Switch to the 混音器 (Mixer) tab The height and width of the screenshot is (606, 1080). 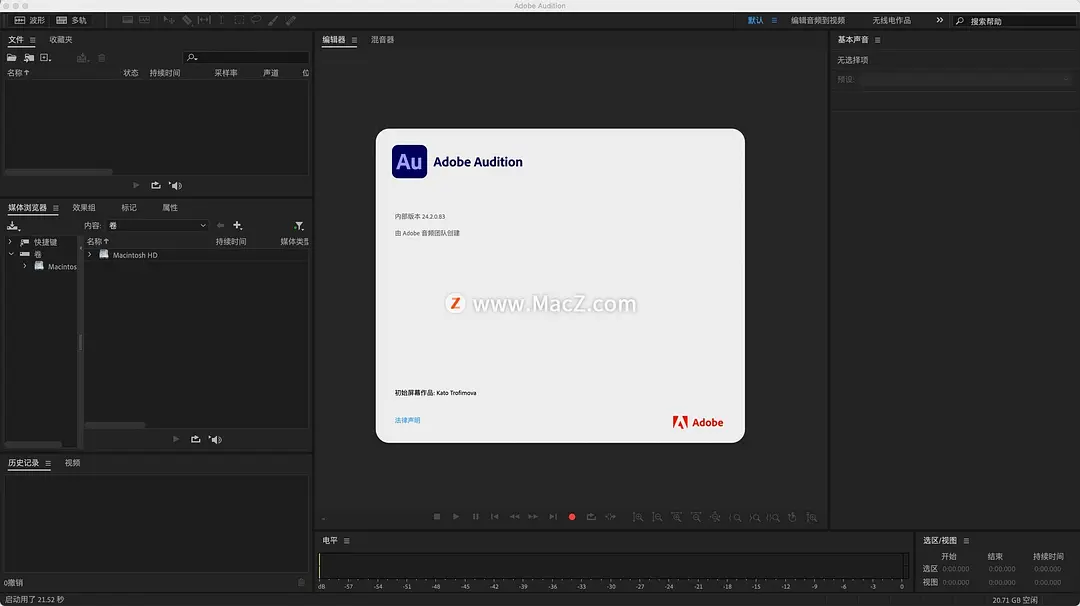pos(382,39)
